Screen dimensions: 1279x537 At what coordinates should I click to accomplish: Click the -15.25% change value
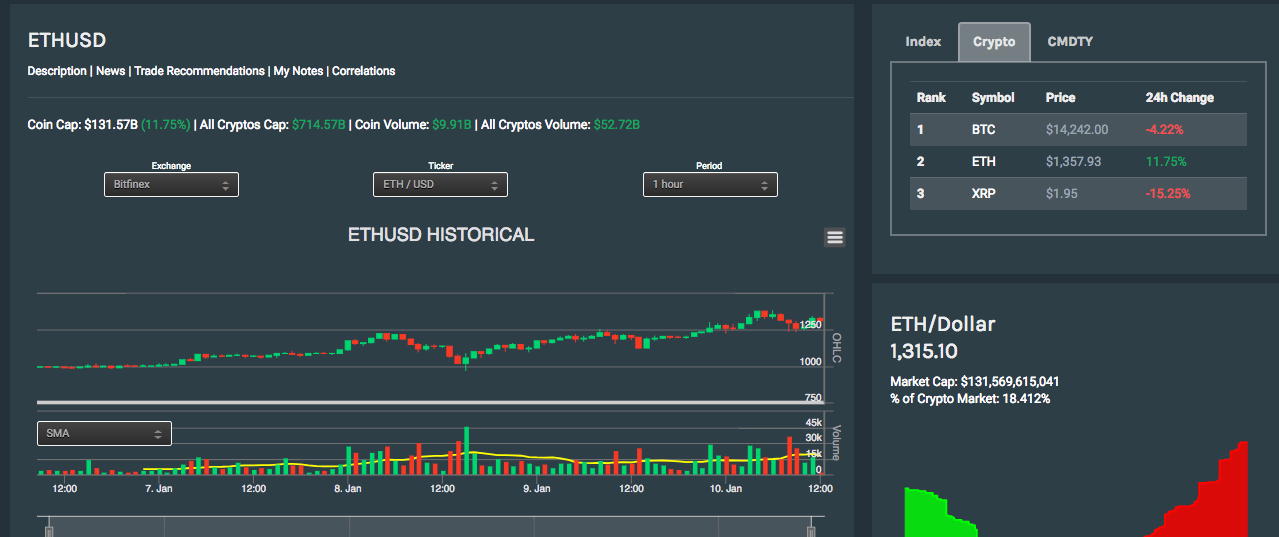(1168, 194)
